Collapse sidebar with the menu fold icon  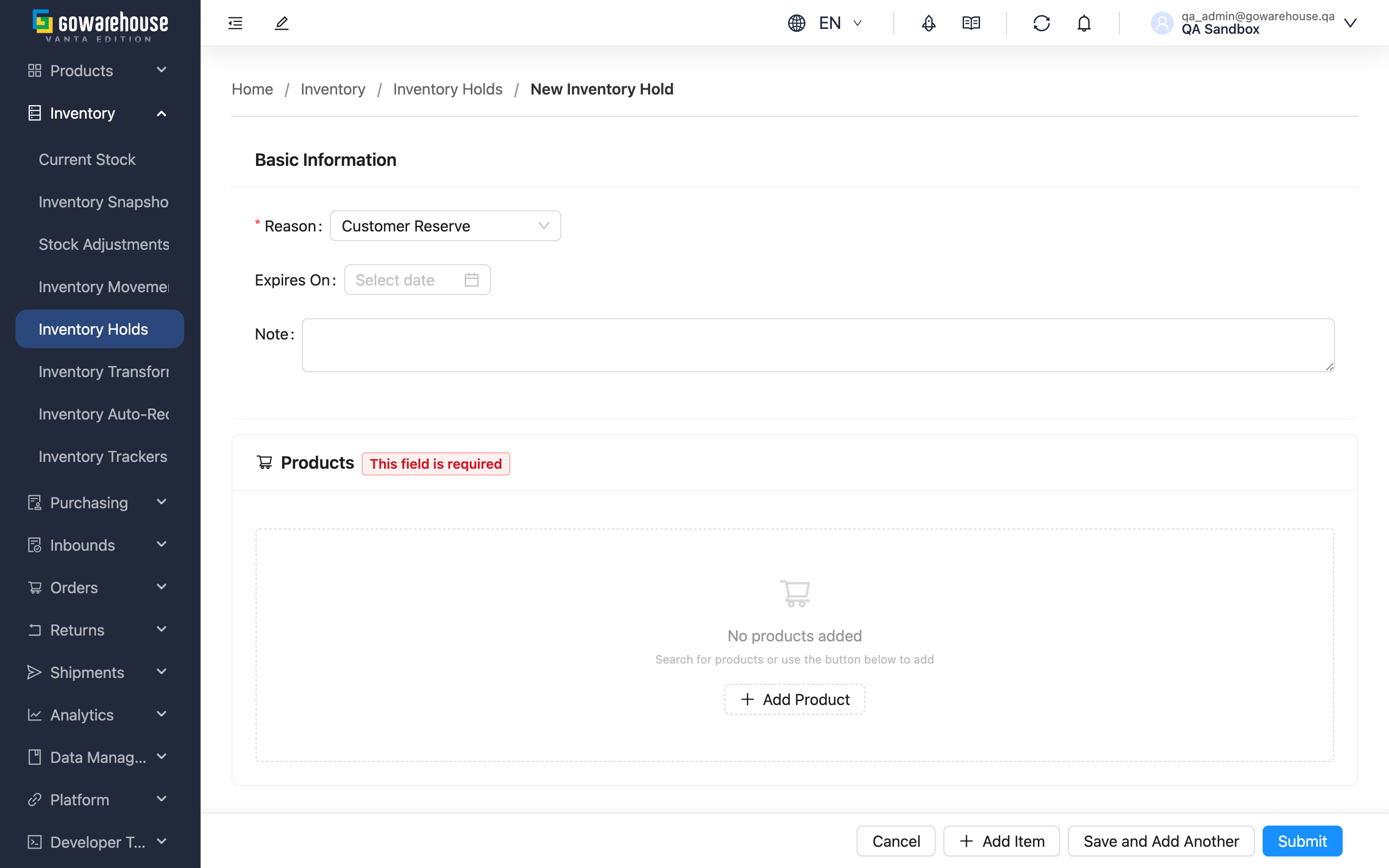pos(235,23)
